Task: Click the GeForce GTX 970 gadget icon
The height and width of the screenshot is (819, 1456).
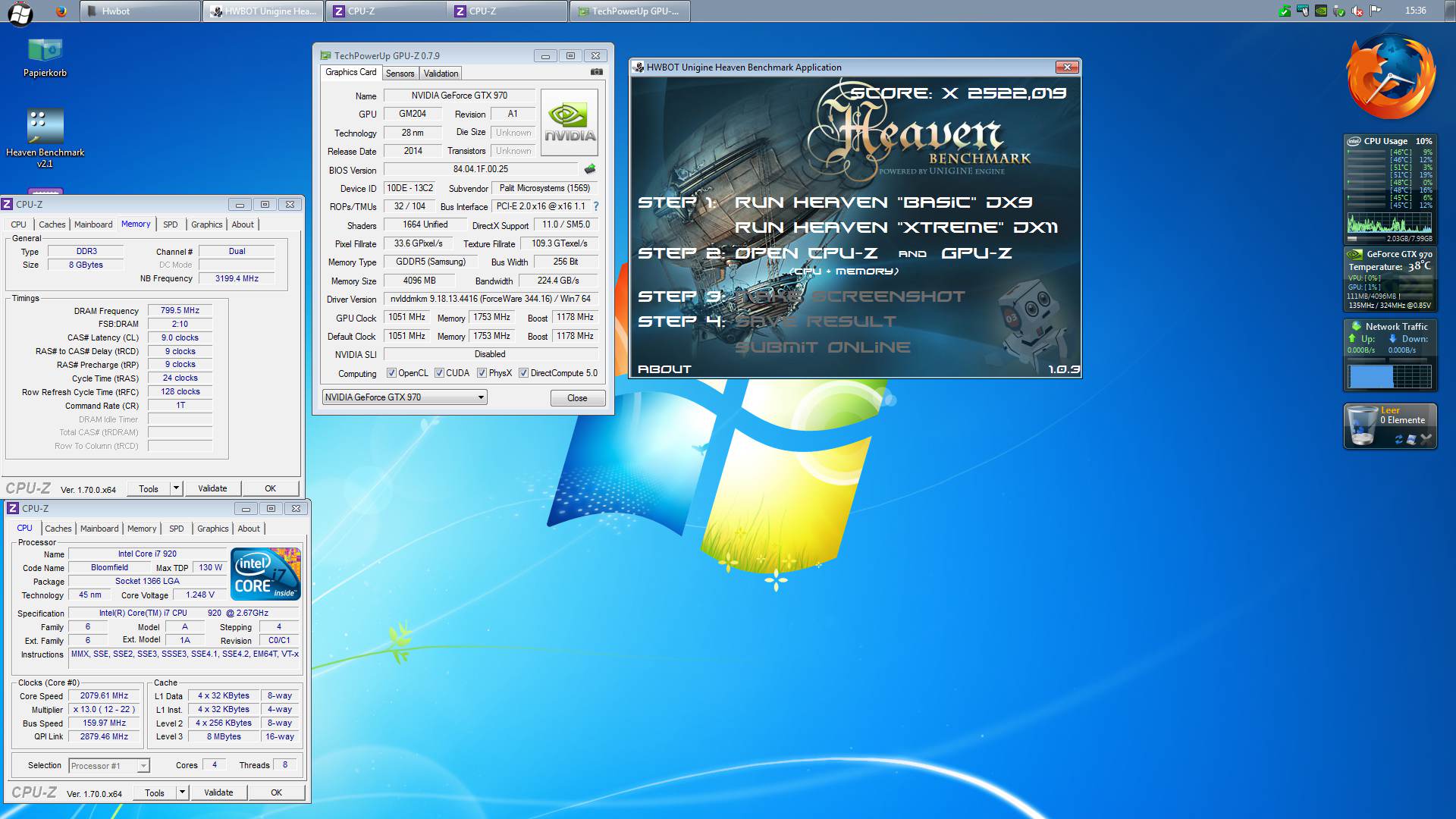Action: [x=1355, y=255]
